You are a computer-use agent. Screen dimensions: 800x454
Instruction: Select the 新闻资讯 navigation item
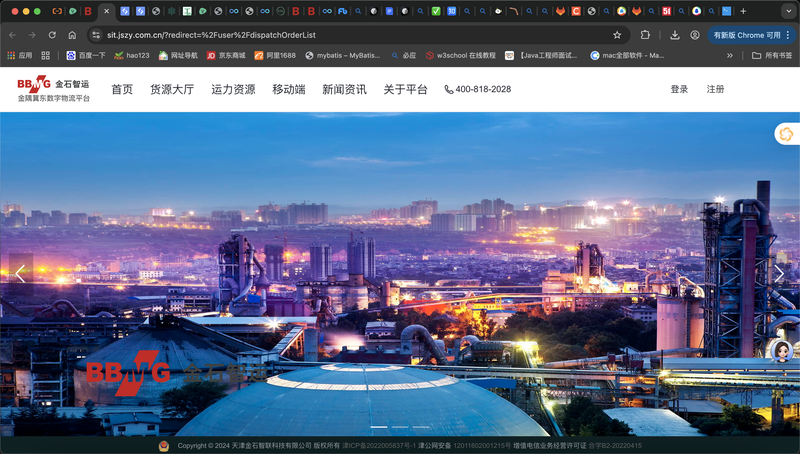(344, 89)
